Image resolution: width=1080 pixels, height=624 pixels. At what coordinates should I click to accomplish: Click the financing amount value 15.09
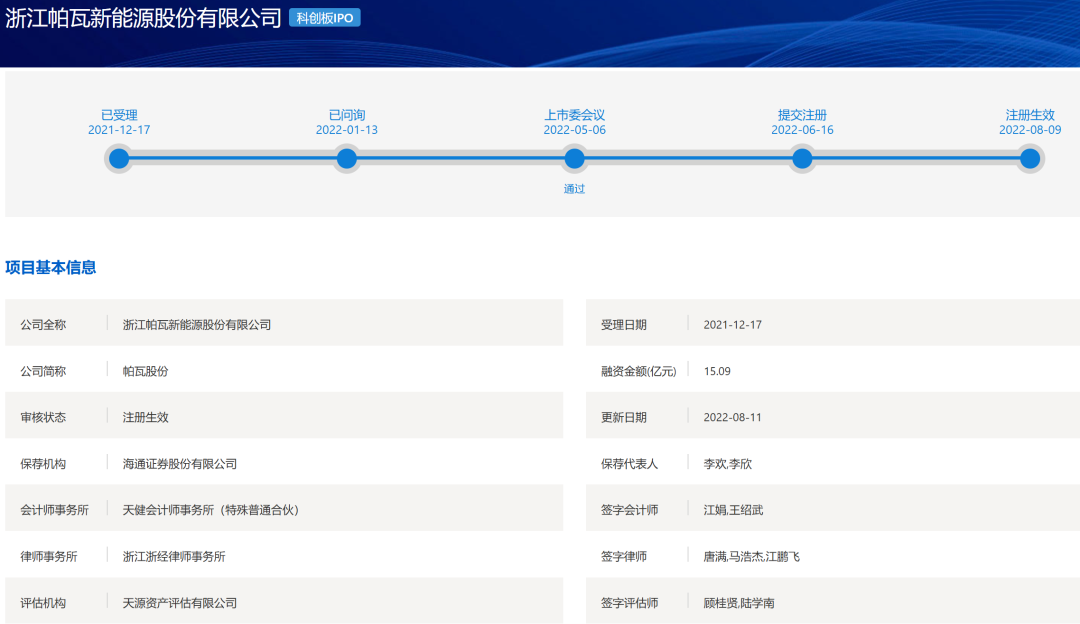(x=717, y=371)
